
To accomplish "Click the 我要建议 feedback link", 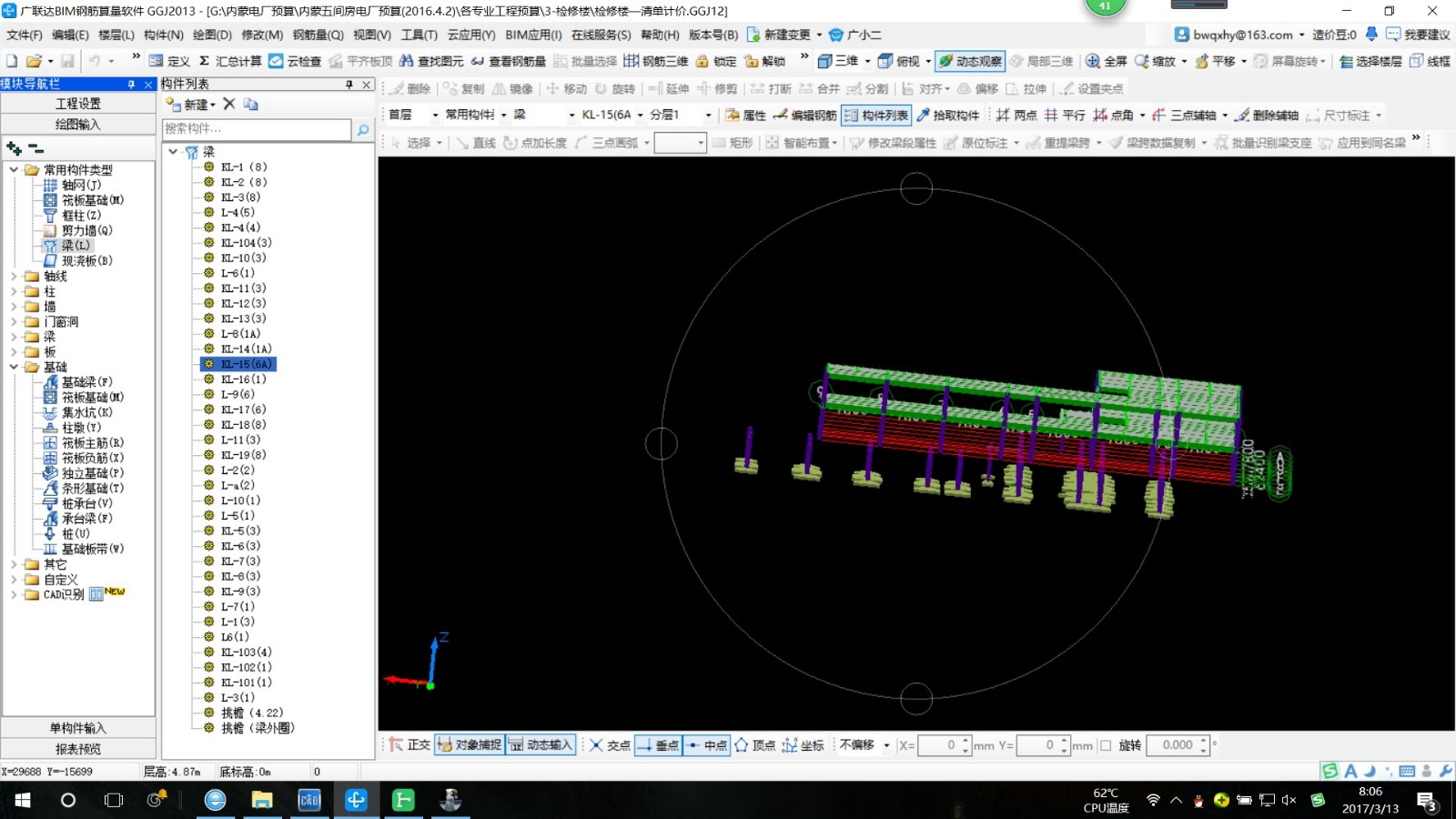I will tap(1418, 35).
